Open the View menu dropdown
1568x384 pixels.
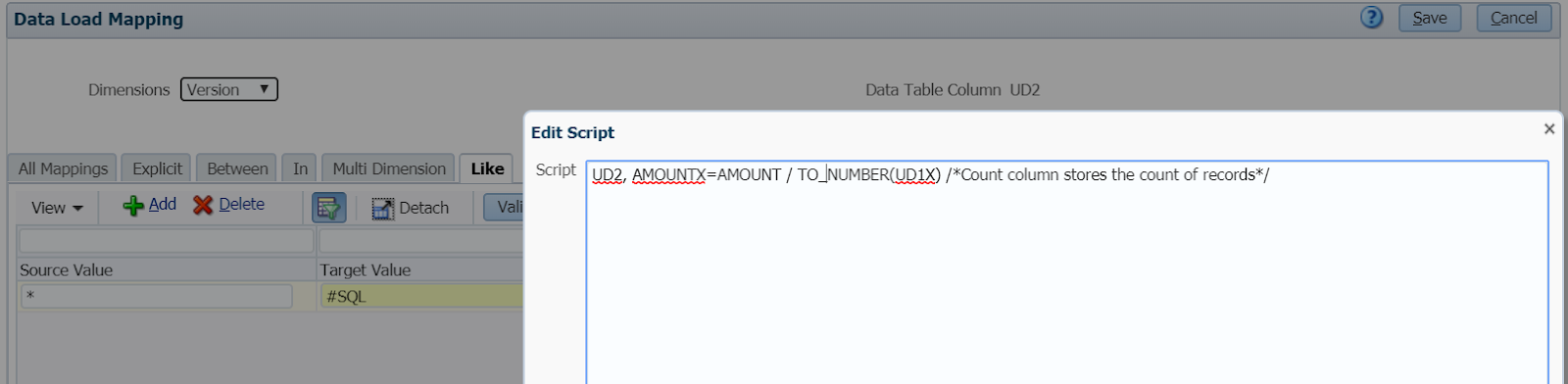(57, 208)
